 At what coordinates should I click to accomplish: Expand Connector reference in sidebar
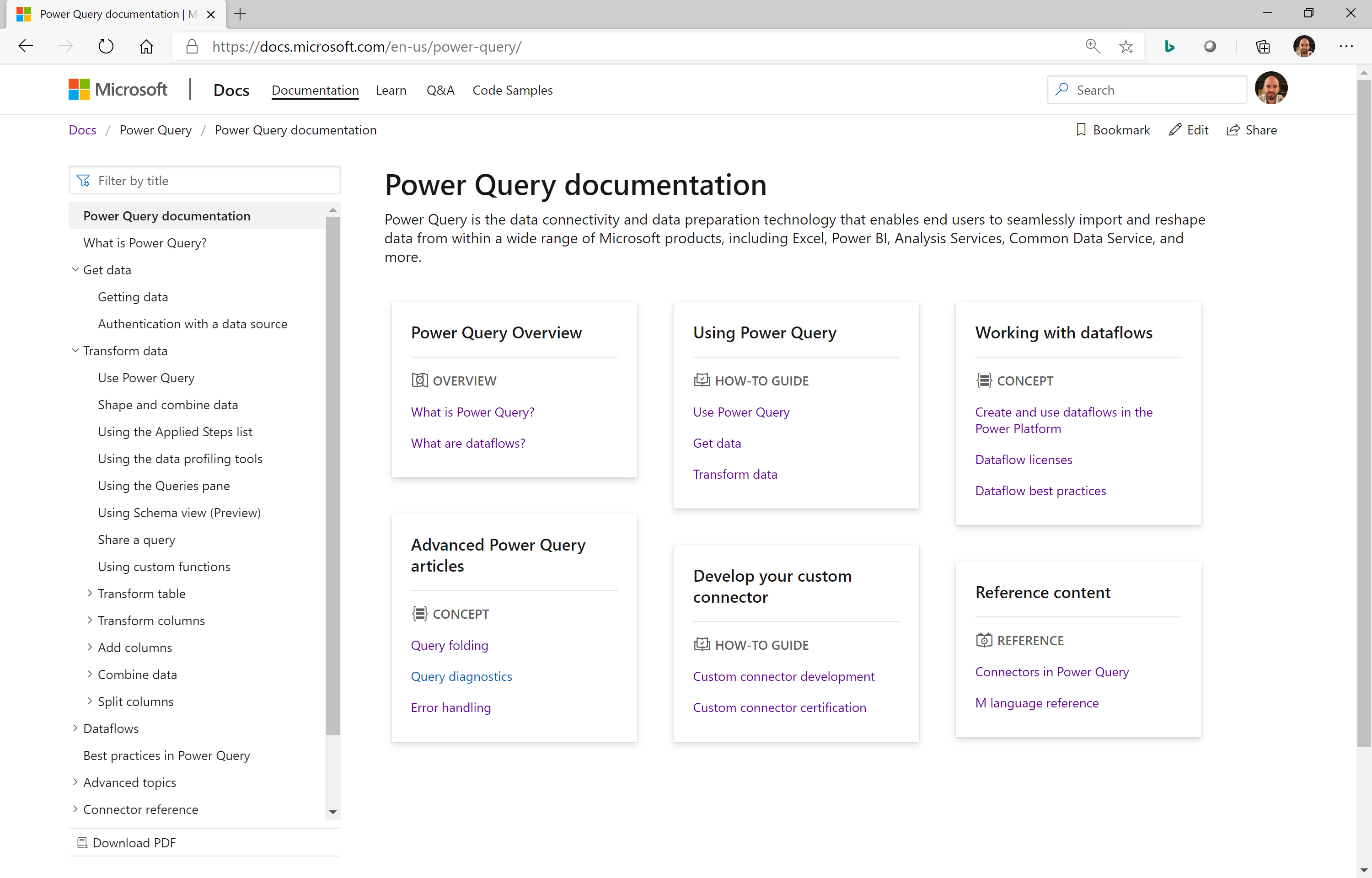(x=75, y=809)
